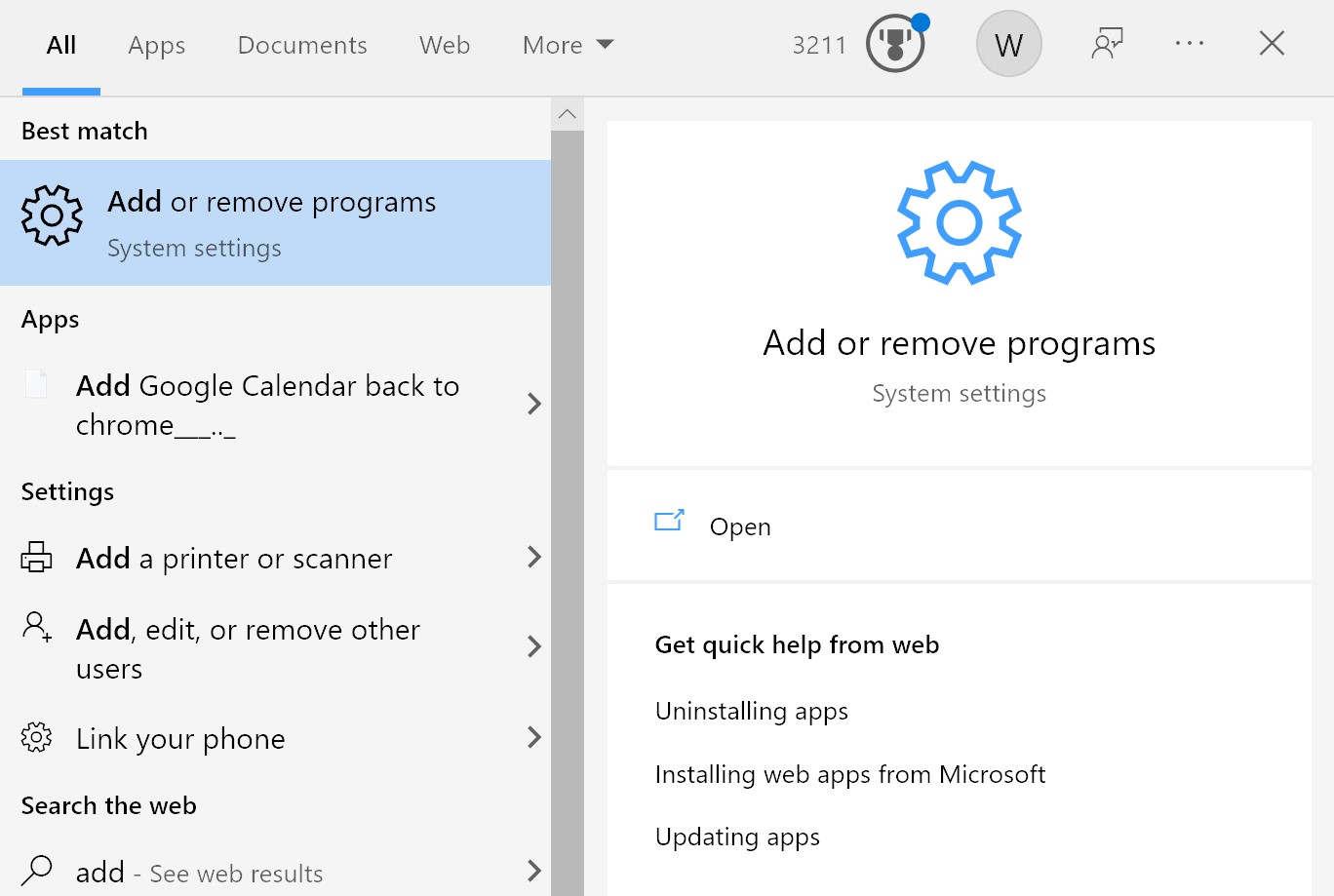Viewport: 1334px width, 896px height.
Task: Expand Add Google Calendar back to chrome result
Action: point(534,404)
